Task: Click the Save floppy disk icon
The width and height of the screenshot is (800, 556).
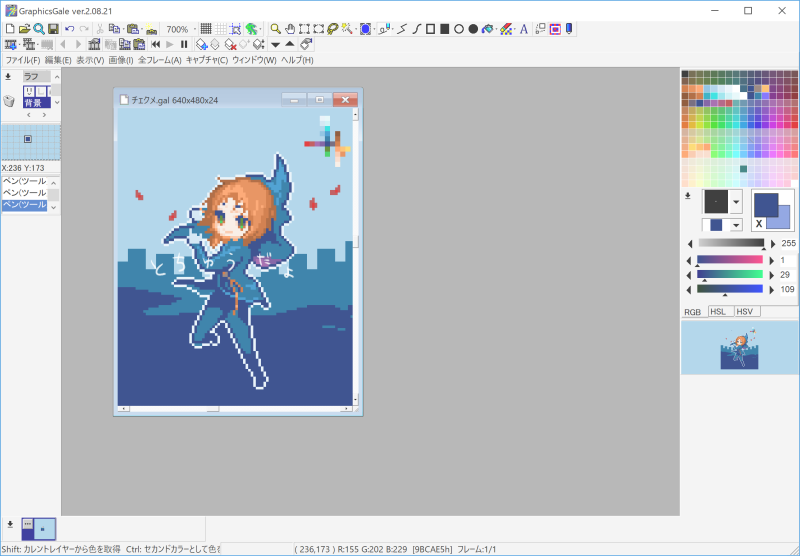Action: click(52, 29)
